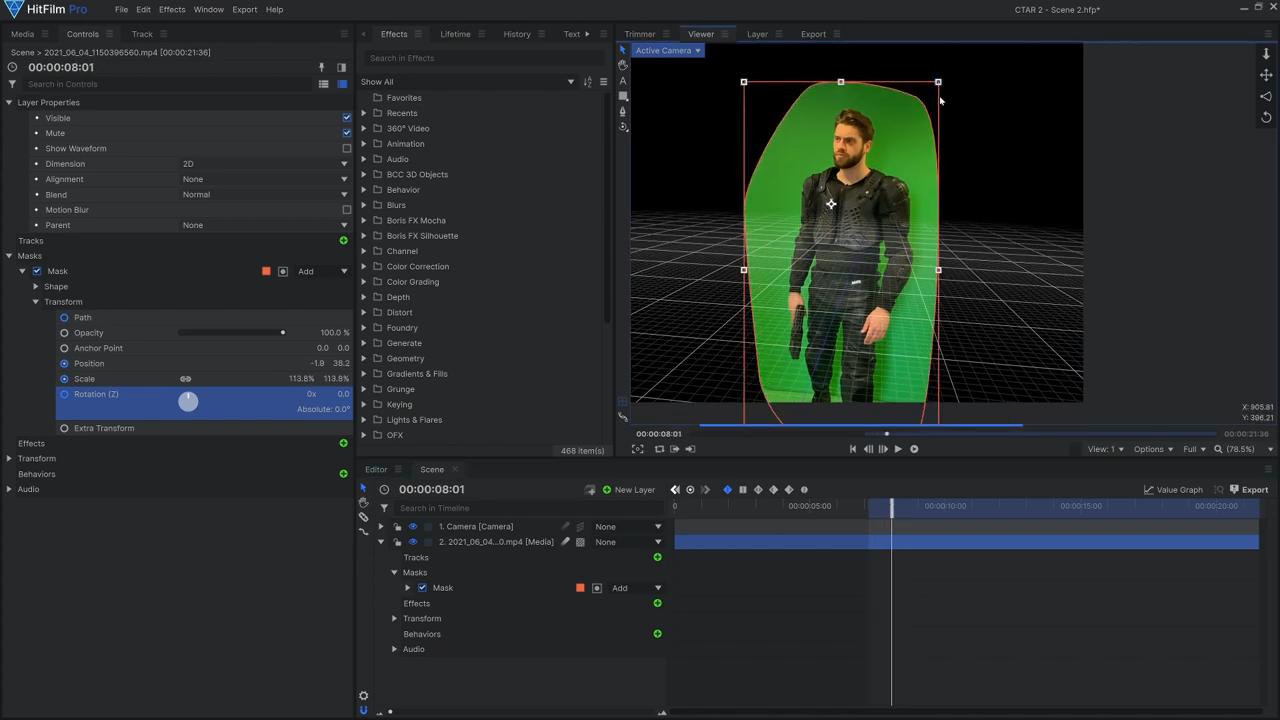Hide the 2021_06_04 media layer eye icon
Image resolution: width=1280 pixels, height=720 pixels.
(x=412, y=542)
